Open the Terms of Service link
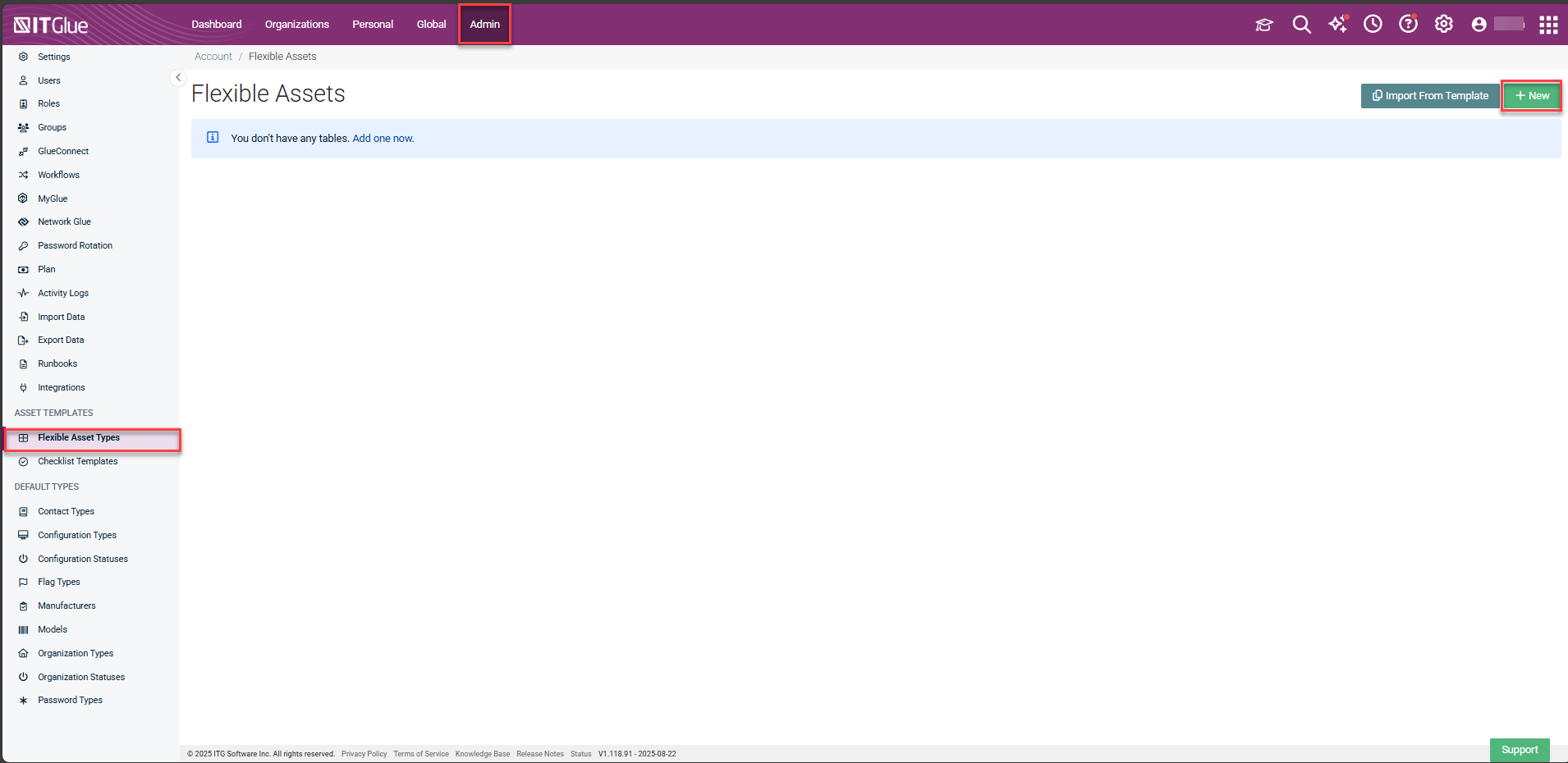Screen dimensions: 1568x763 click(x=421, y=754)
